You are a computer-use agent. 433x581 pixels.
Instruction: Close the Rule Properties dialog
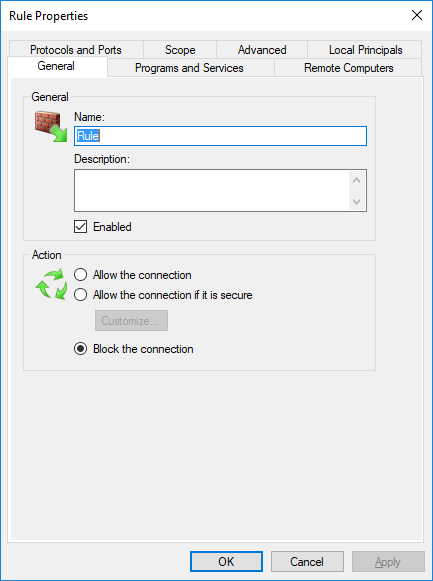click(417, 16)
